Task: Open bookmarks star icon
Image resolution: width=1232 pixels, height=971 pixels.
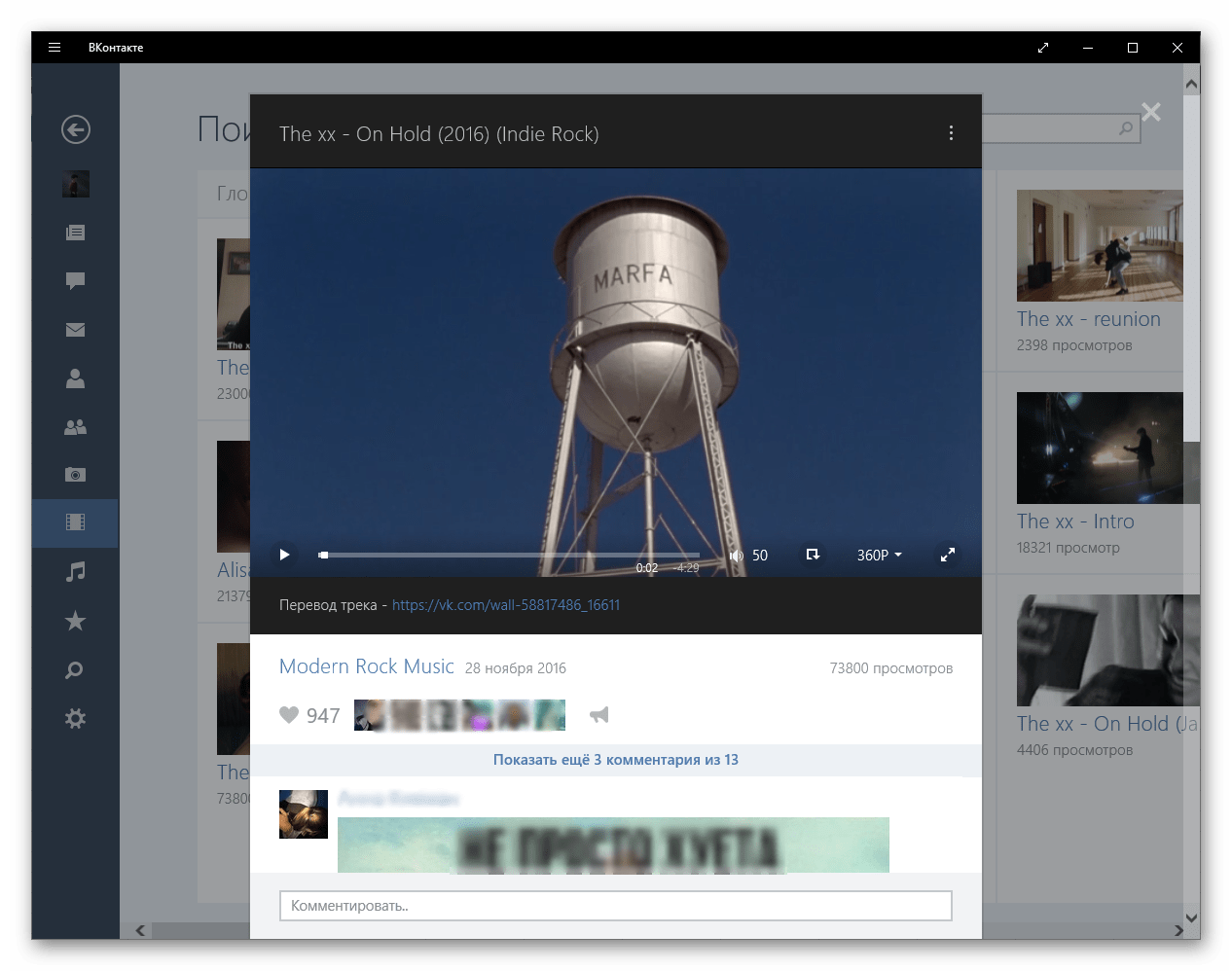Action: tap(76, 621)
